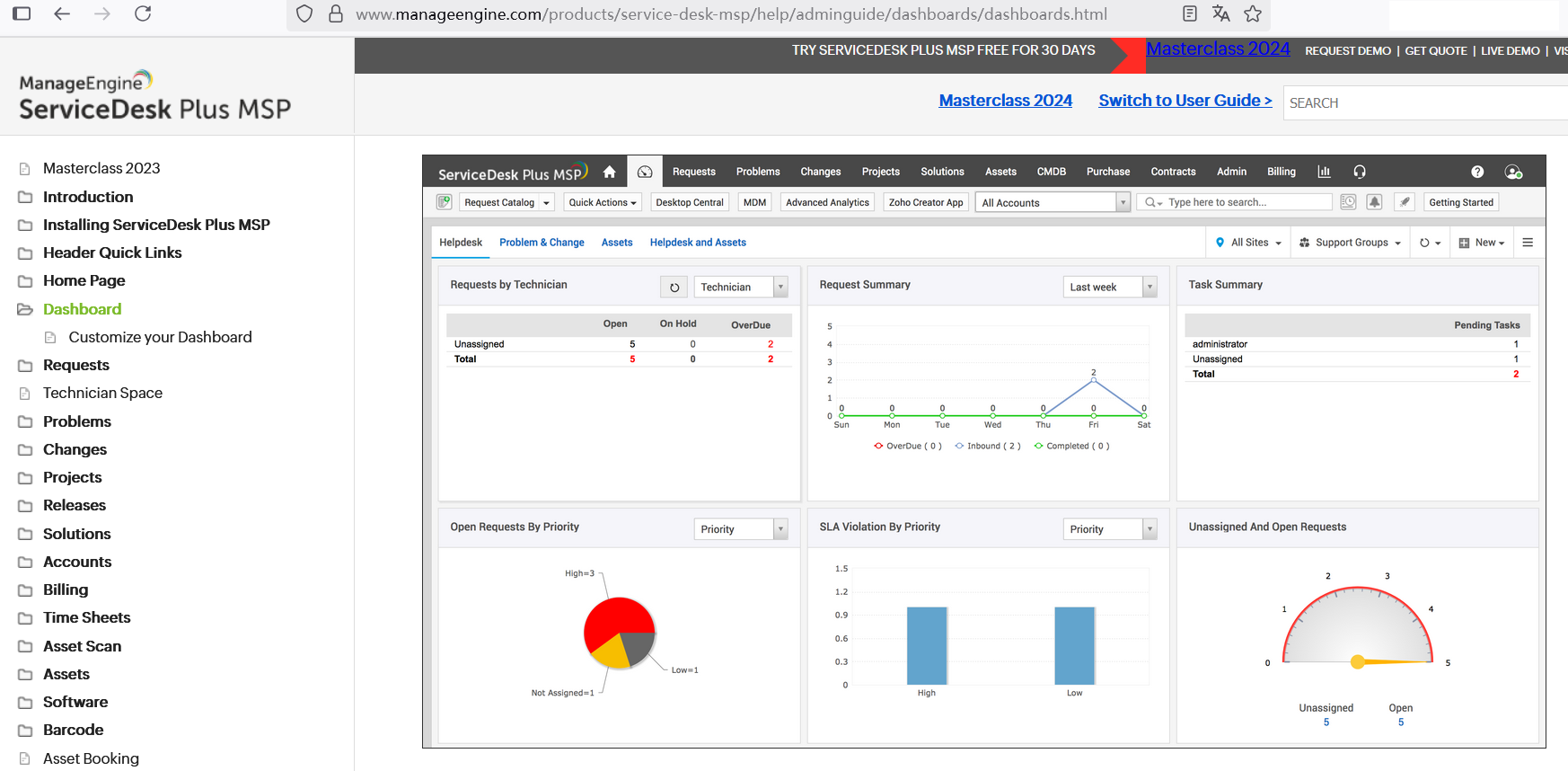Click the dashboard screenshot image
1568x771 pixels.
983,451
